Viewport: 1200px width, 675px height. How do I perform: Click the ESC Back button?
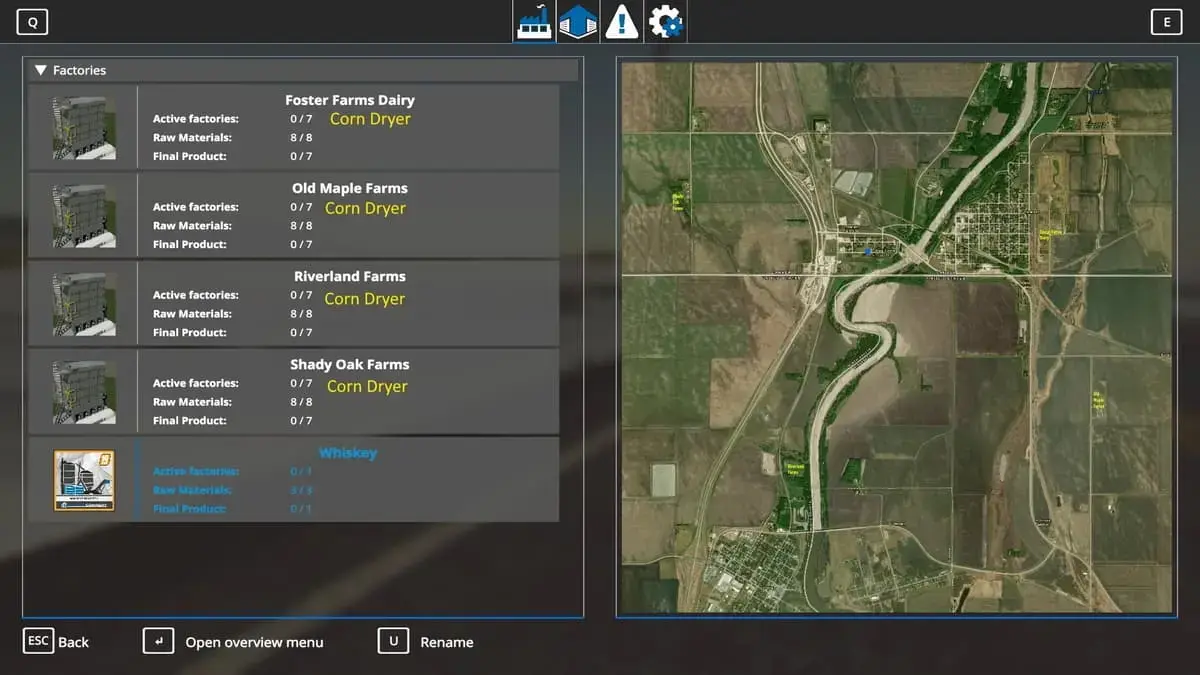pyautogui.click(x=56, y=641)
